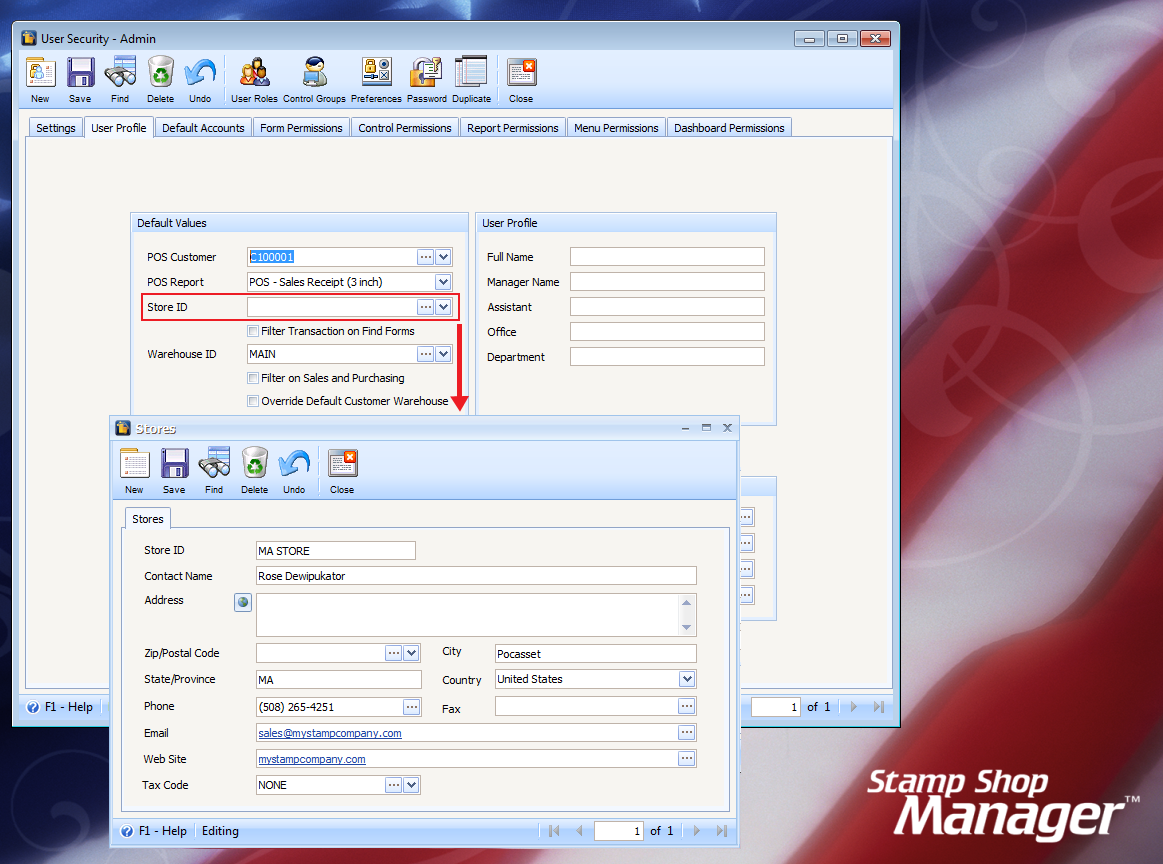Expand the POS Report dropdown
The width and height of the screenshot is (1163, 864).
coord(444,282)
